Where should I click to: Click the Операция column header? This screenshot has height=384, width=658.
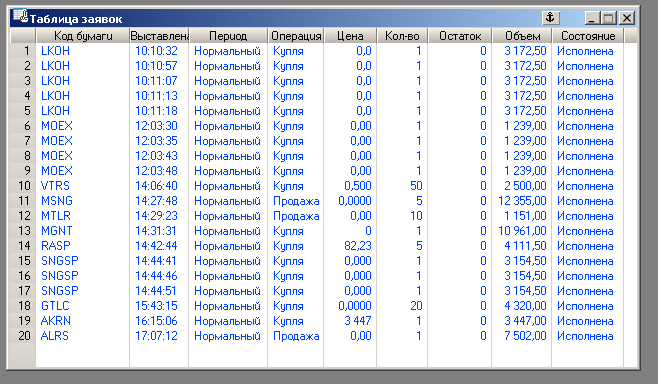[296, 36]
